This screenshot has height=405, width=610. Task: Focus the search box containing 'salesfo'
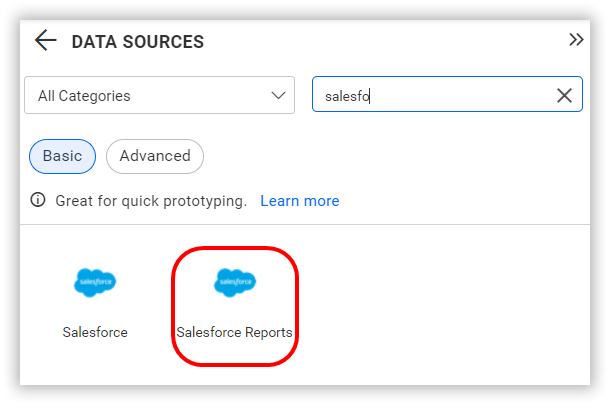coord(447,95)
